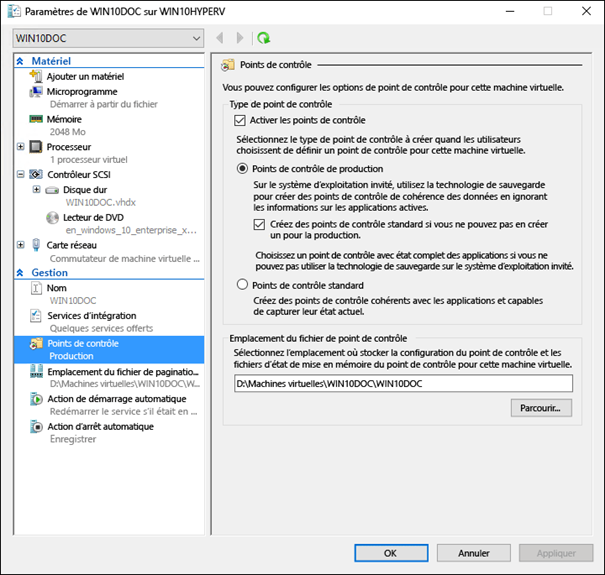The height and width of the screenshot is (575, 605).
Task: Click the checkpoint file location path field
Action: pyautogui.click(x=403, y=384)
